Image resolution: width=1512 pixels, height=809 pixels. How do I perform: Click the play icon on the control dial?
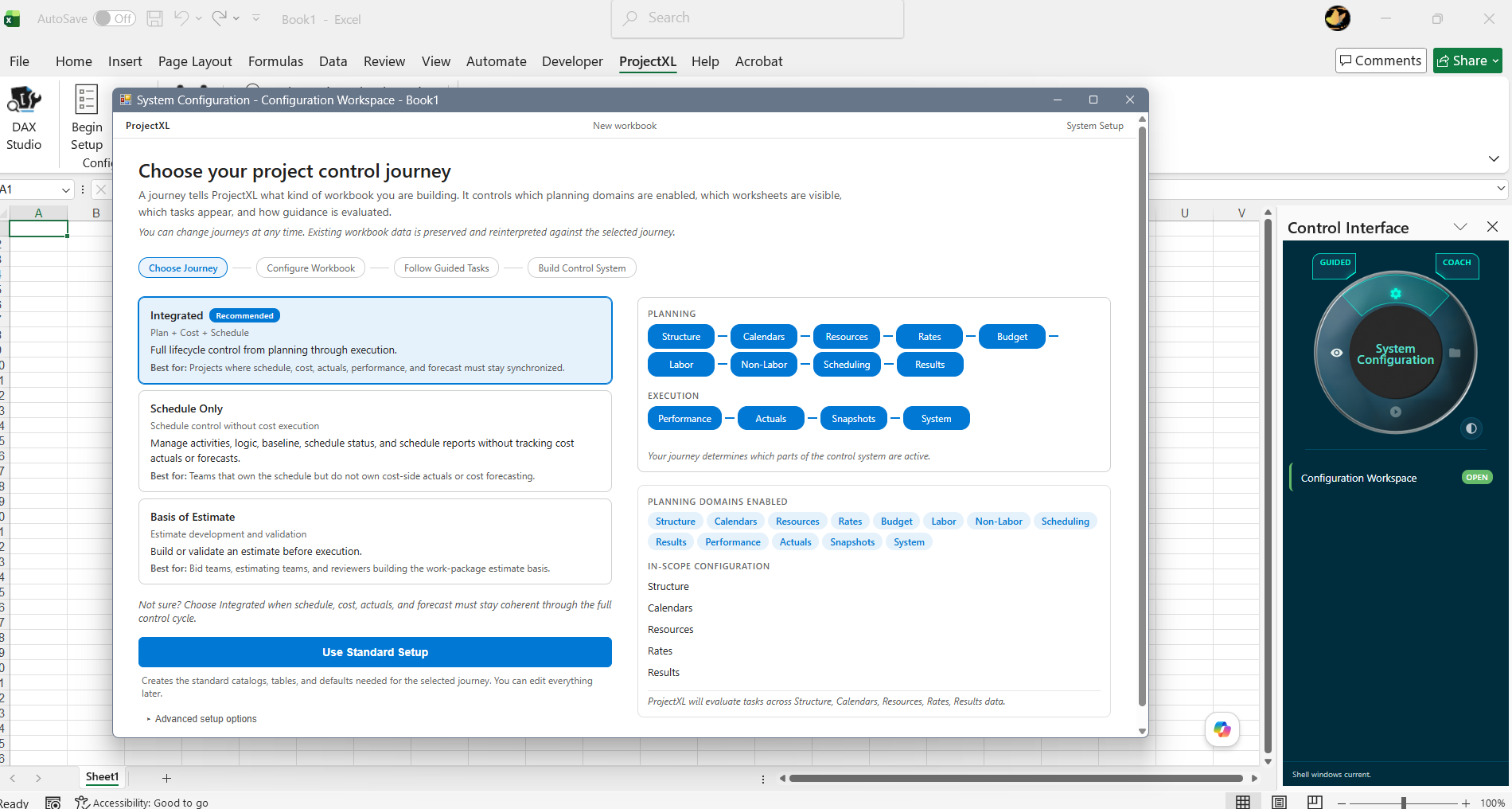1395,412
